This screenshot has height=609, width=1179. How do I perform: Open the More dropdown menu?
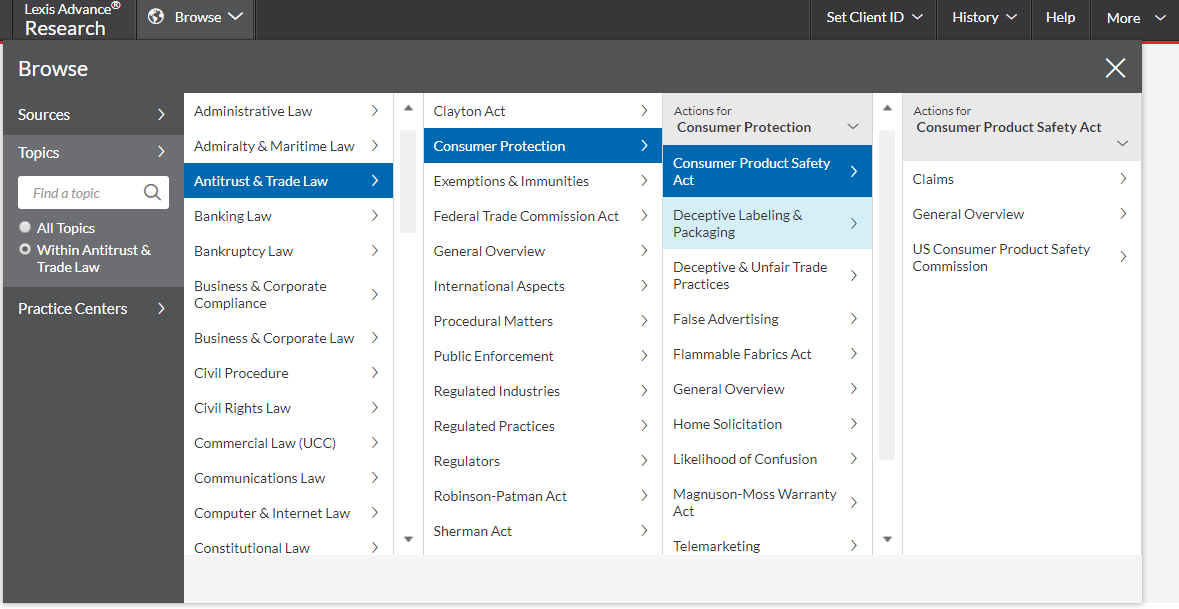(x=1135, y=18)
